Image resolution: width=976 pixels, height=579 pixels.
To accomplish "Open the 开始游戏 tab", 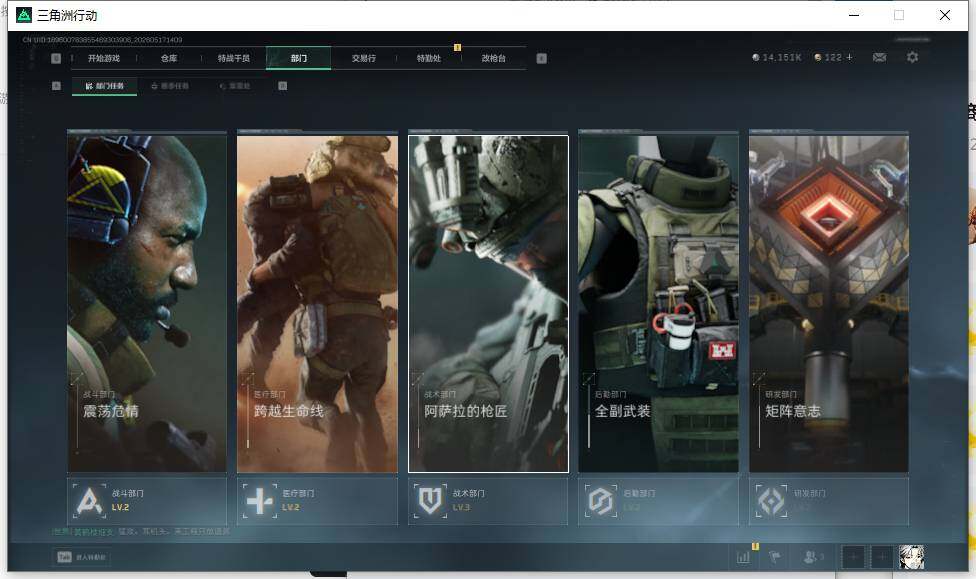I will [103, 58].
